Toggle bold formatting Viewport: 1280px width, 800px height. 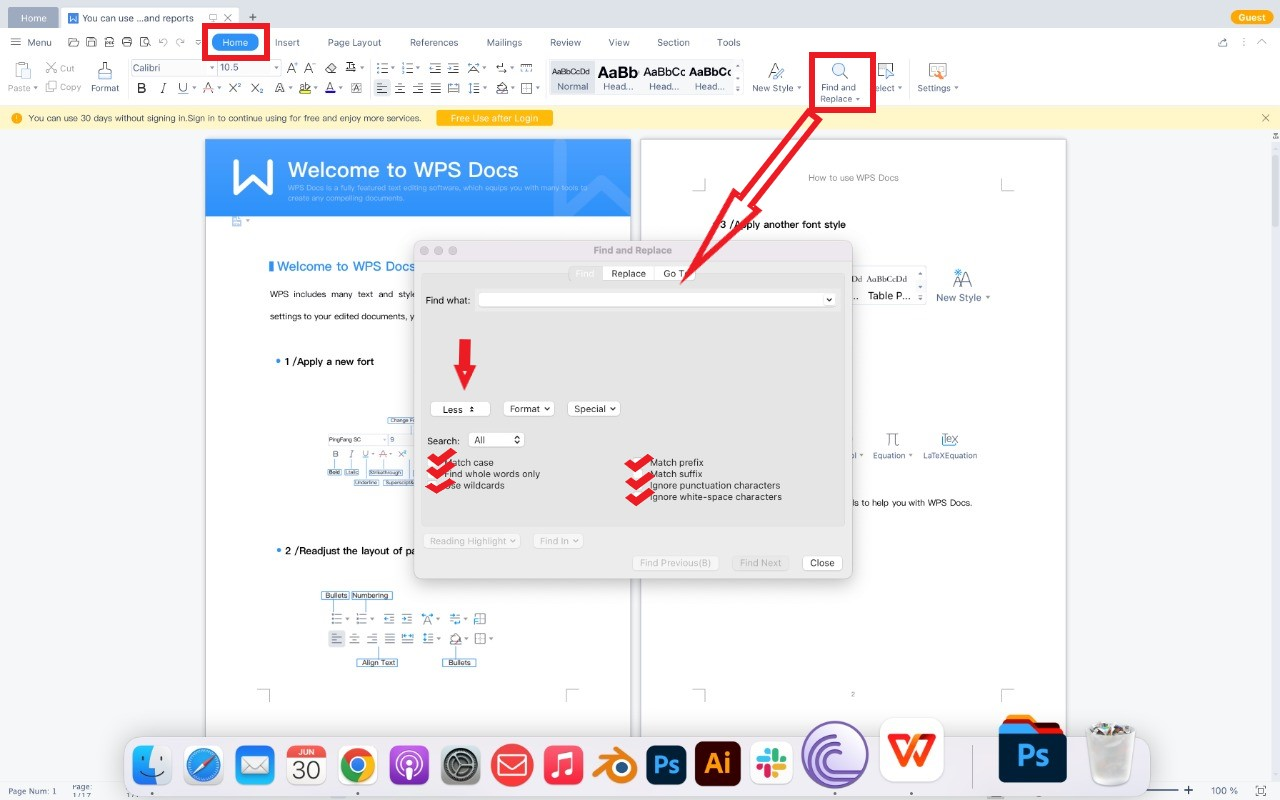(141, 88)
